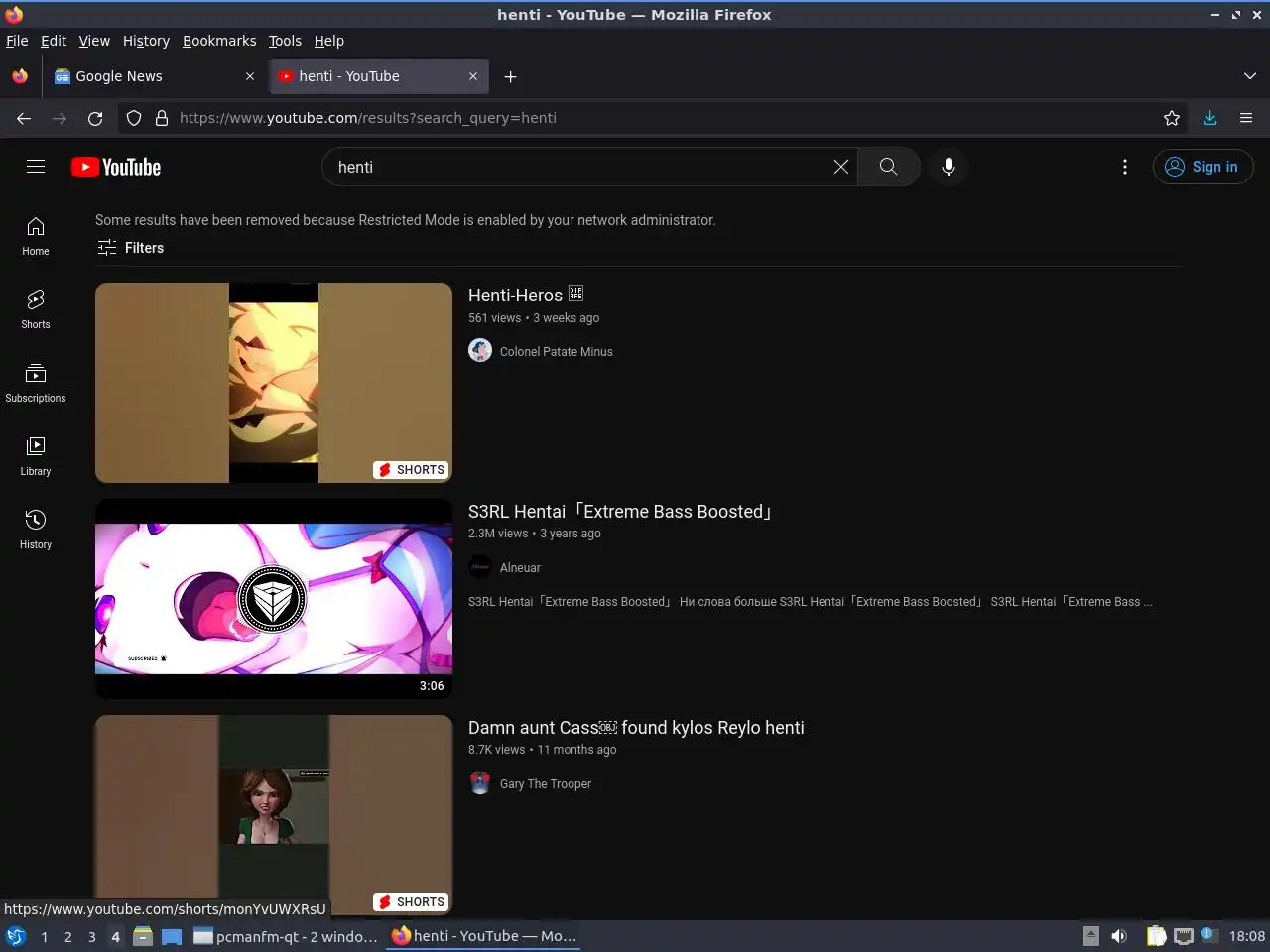Viewport: 1270px width, 952px height.
Task: Open the File menu
Action: point(17,41)
